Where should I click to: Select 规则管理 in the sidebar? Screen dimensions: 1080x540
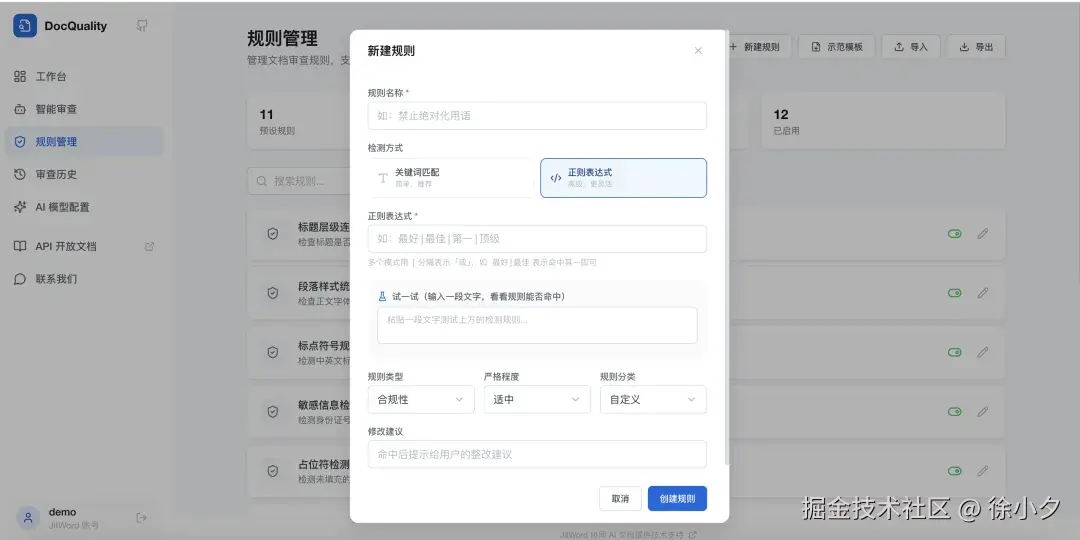pos(84,142)
